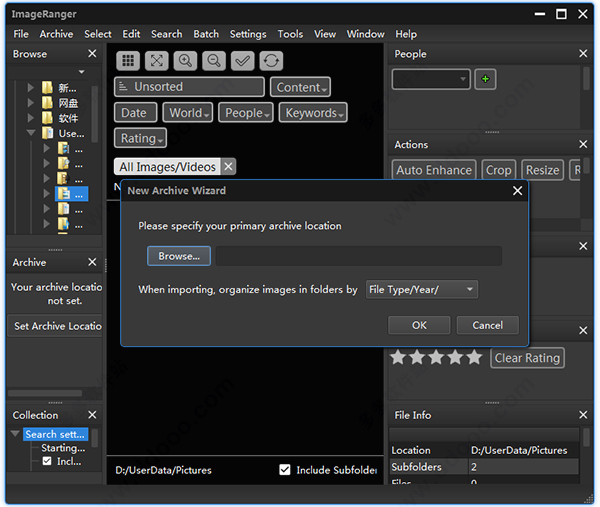Viewport: 600px width, 507px height.
Task: Click the archive location path field
Action: click(x=359, y=256)
